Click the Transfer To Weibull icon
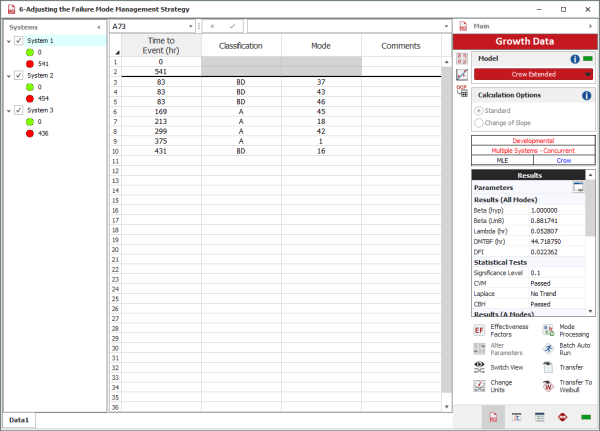The width and height of the screenshot is (600, 431). coord(548,386)
